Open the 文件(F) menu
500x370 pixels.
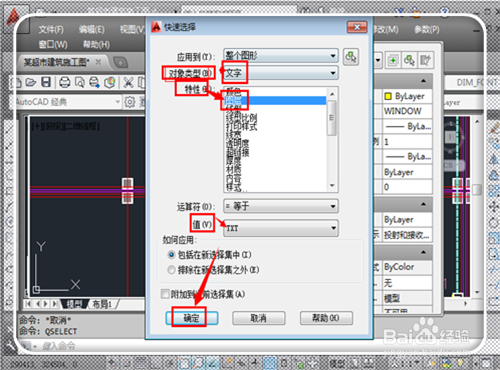(x=51, y=30)
